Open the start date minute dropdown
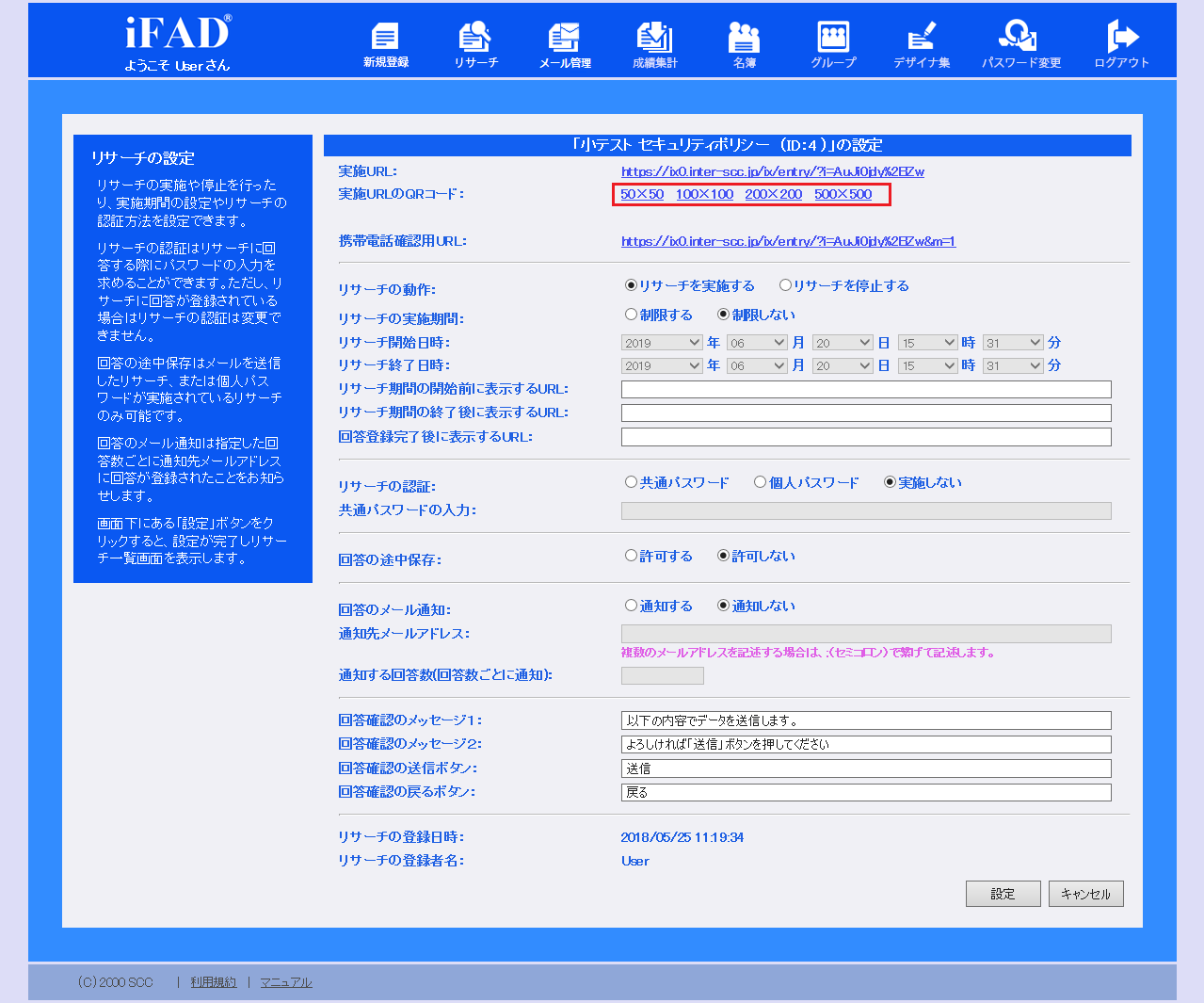Screen dimensions: 1204x1003 click(1013, 343)
